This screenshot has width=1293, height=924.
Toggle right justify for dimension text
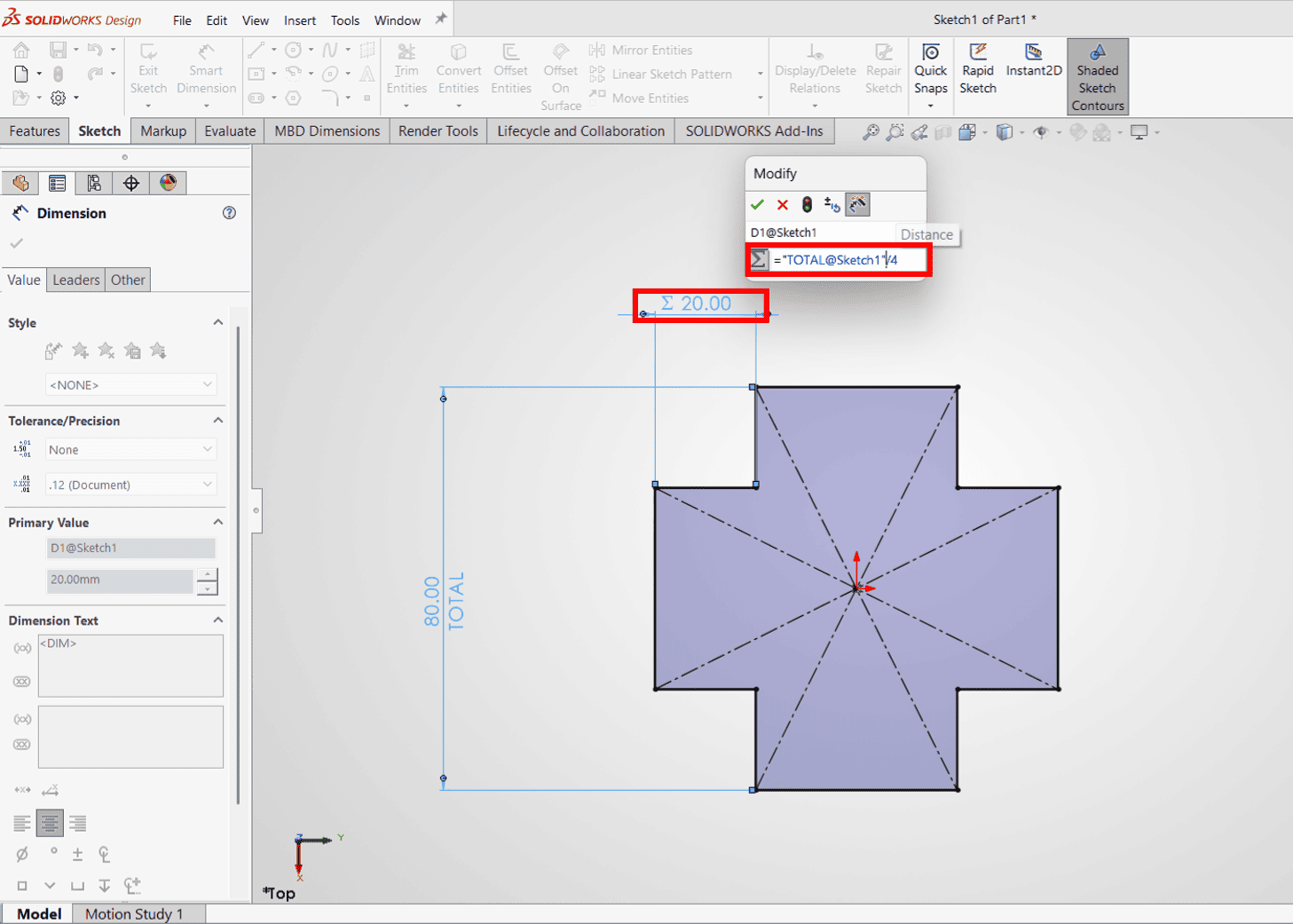point(78,824)
